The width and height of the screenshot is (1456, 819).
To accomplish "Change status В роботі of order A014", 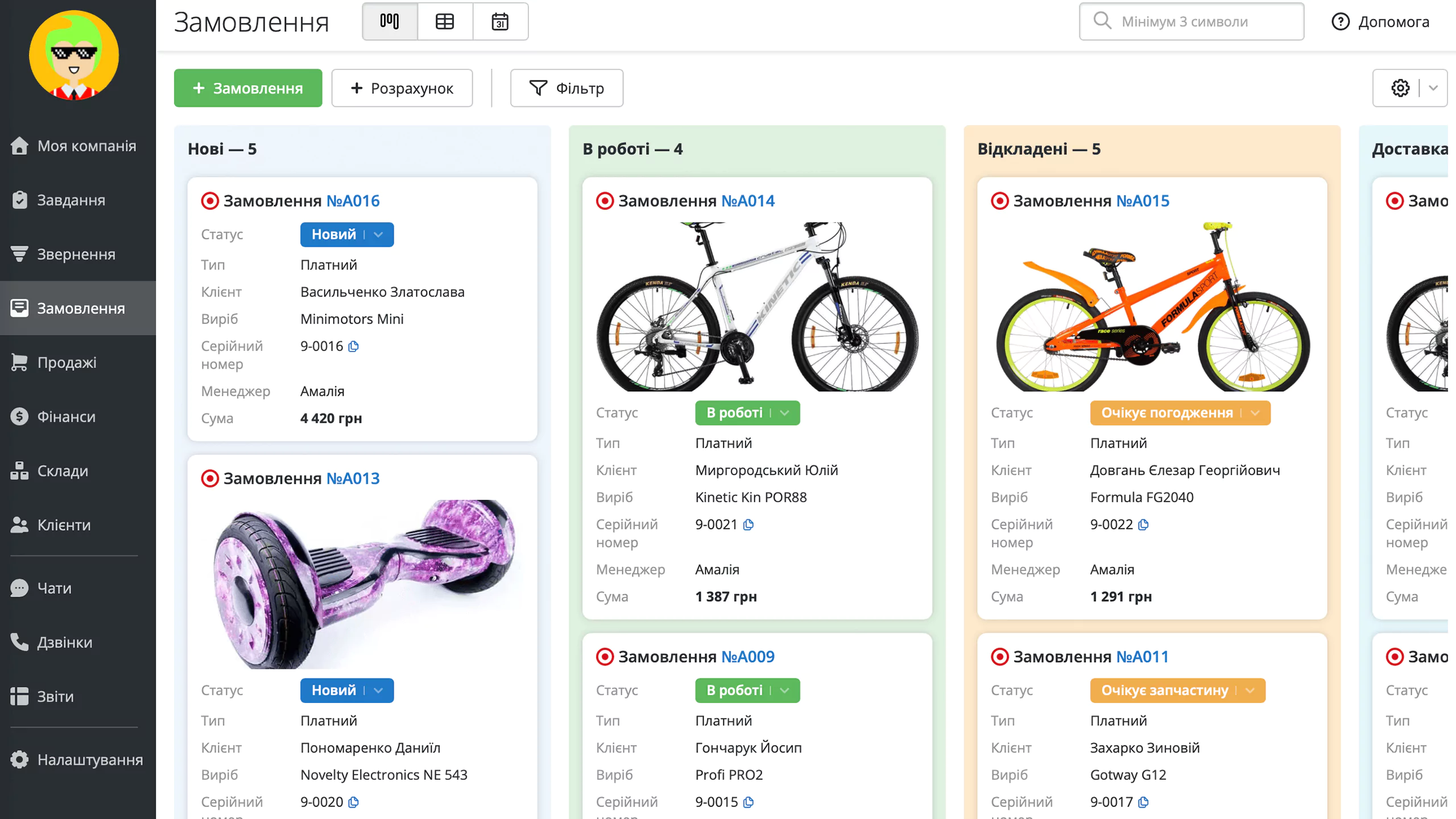I will pyautogui.click(x=747, y=412).
